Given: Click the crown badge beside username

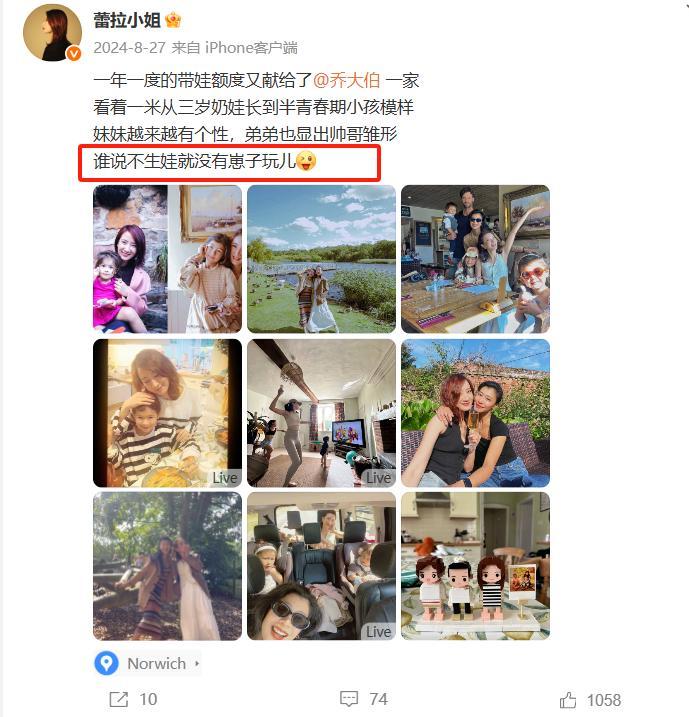Looking at the screenshot, I should pyautogui.click(x=173, y=20).
